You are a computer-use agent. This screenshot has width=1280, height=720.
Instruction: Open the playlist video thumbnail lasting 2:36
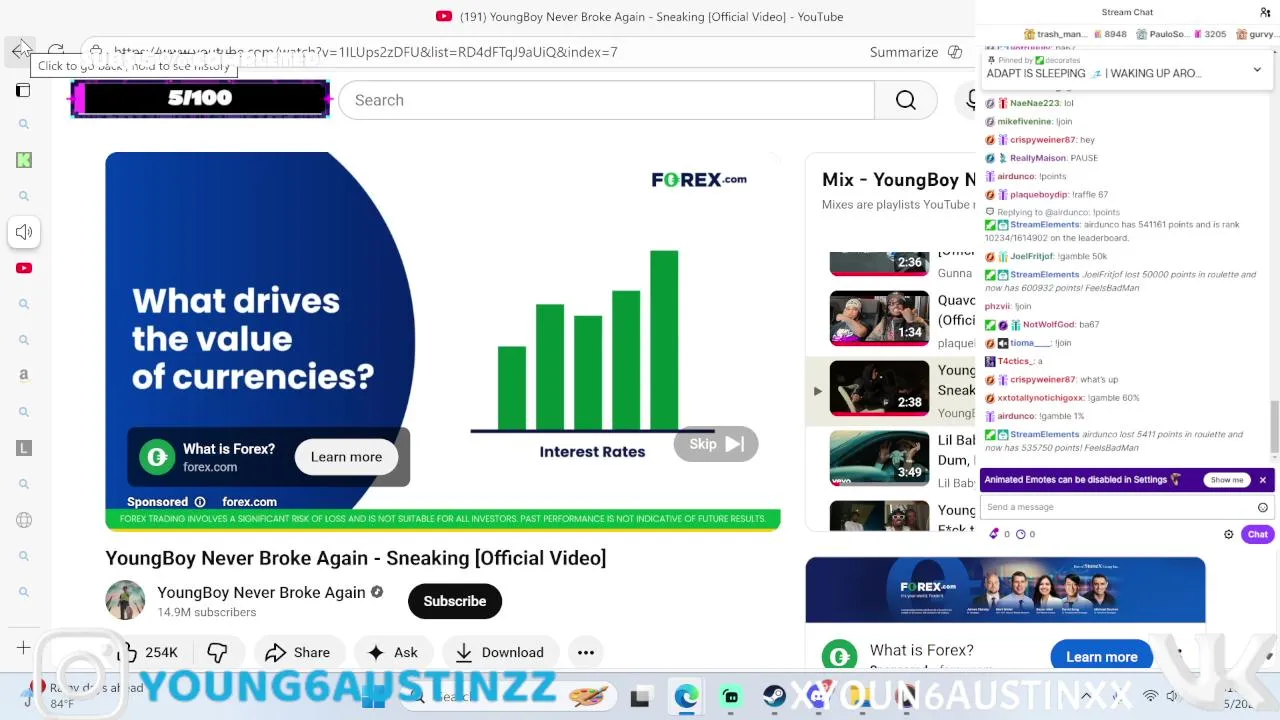[879, 264]
